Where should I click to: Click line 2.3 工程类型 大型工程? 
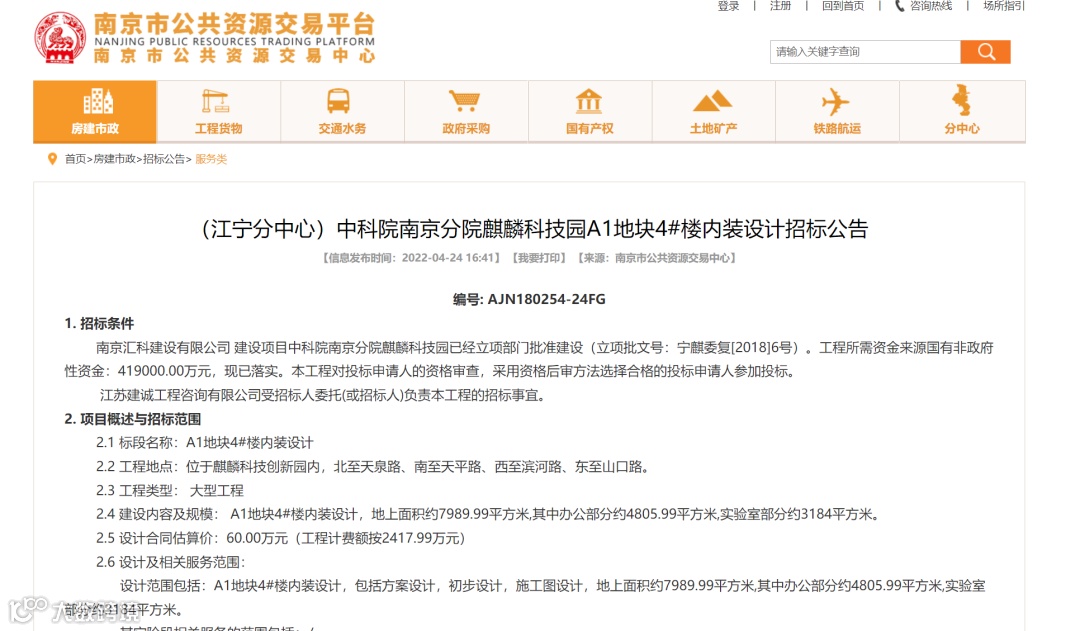tap(170, 490)
